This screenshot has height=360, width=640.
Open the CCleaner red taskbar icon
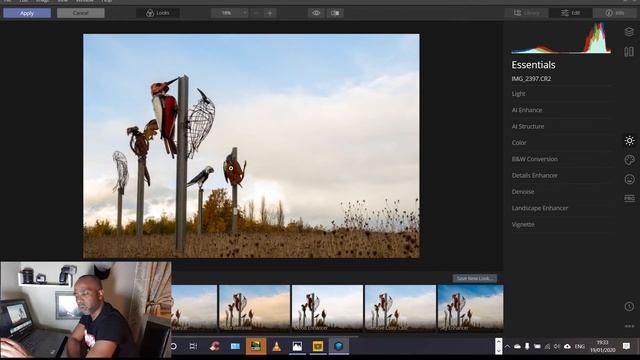[x=214, y=347]
